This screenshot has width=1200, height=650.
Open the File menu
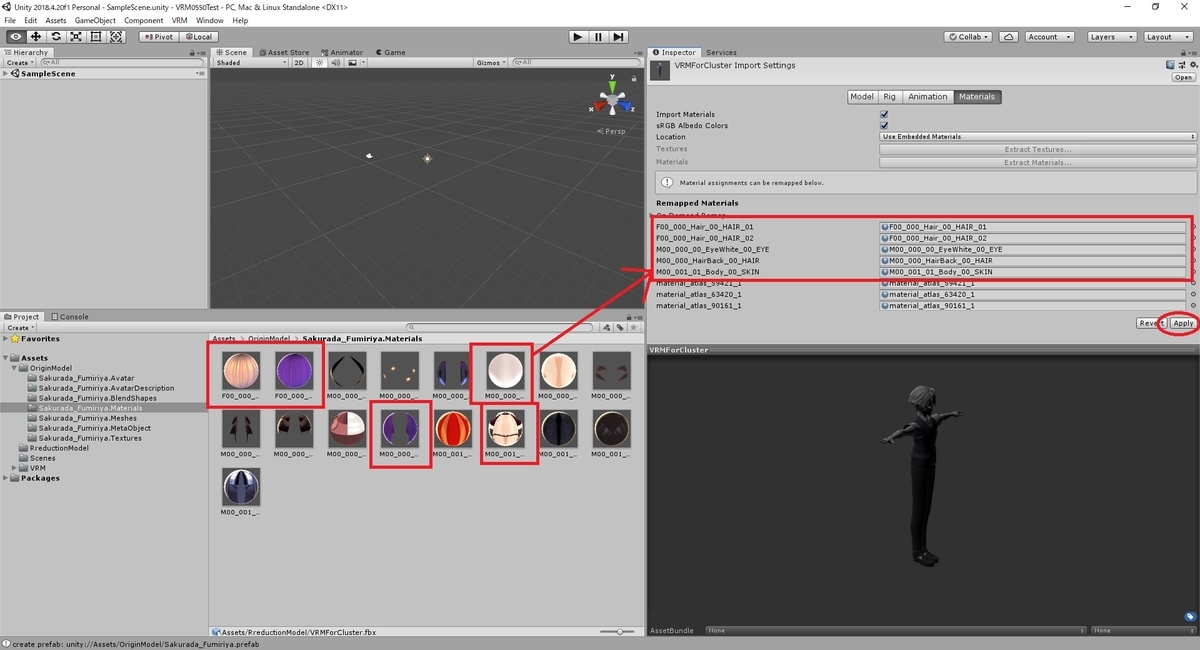pyautogui.click(x=10, y=20)
